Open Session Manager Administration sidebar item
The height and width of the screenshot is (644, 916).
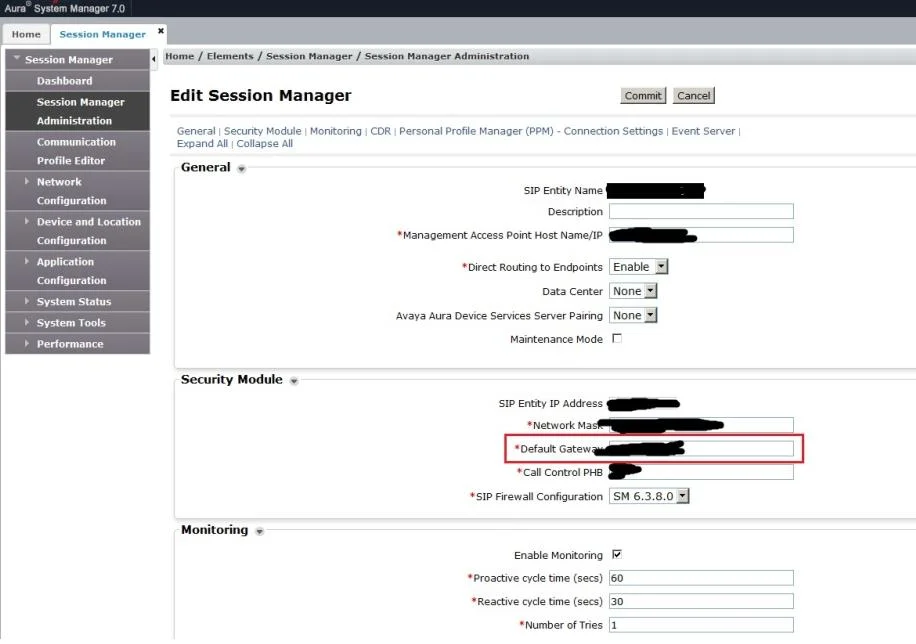click(x=77, y=111)
